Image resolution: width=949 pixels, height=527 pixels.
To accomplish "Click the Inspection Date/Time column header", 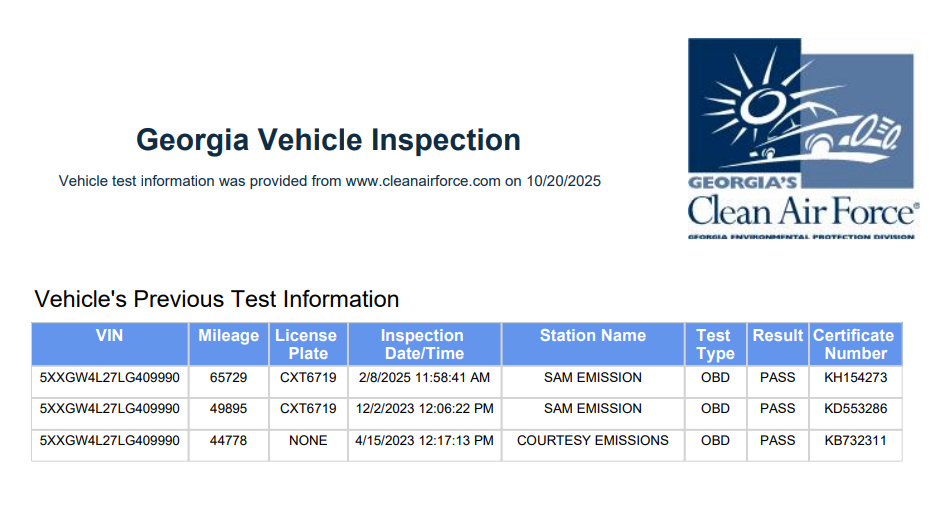I will point(423,344).
